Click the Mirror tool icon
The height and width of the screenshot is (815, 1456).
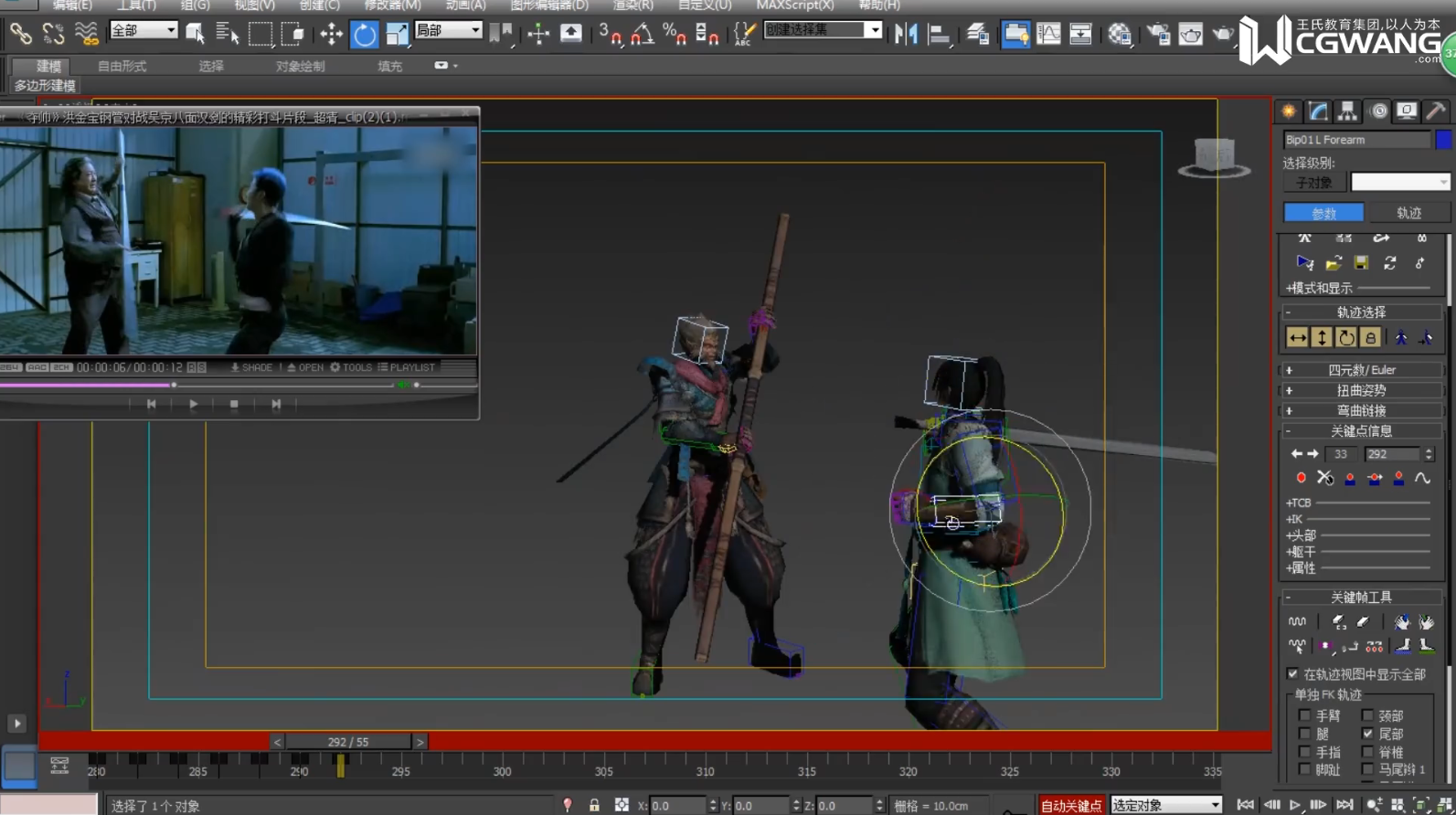pos(906,34)
